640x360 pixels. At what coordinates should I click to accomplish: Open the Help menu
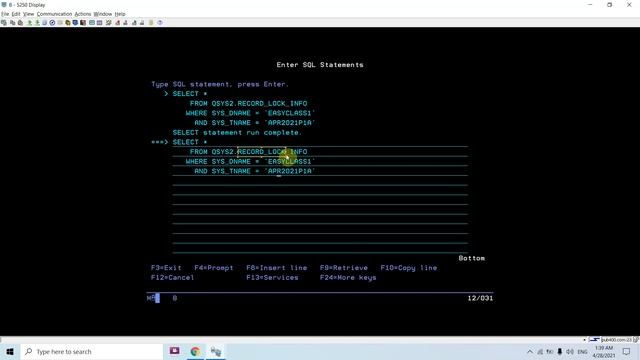pyautogui.click(x=120, y=14)
